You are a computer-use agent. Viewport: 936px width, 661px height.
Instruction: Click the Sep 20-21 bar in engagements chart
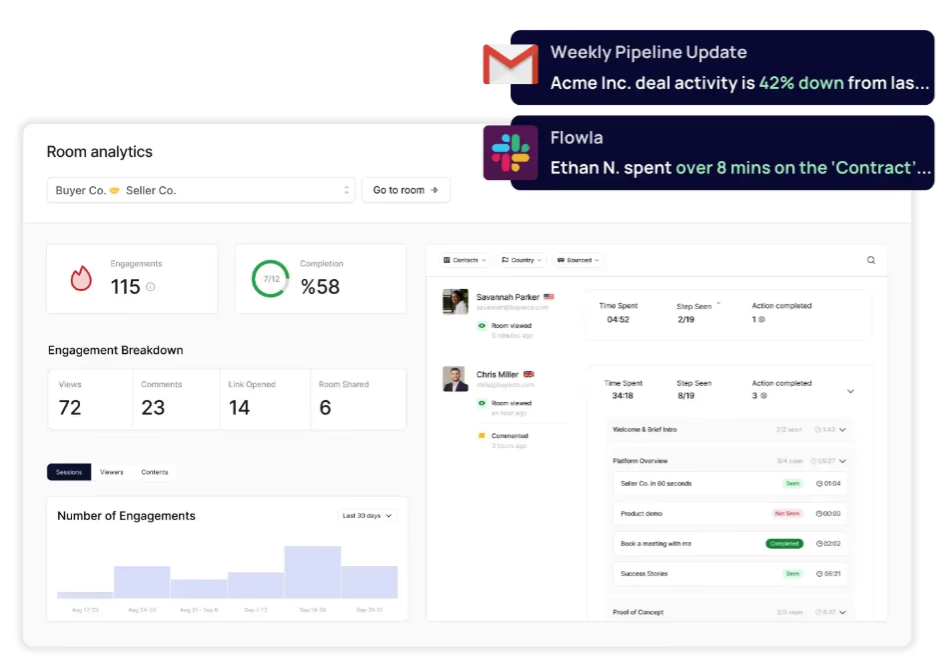click(370, 582)
